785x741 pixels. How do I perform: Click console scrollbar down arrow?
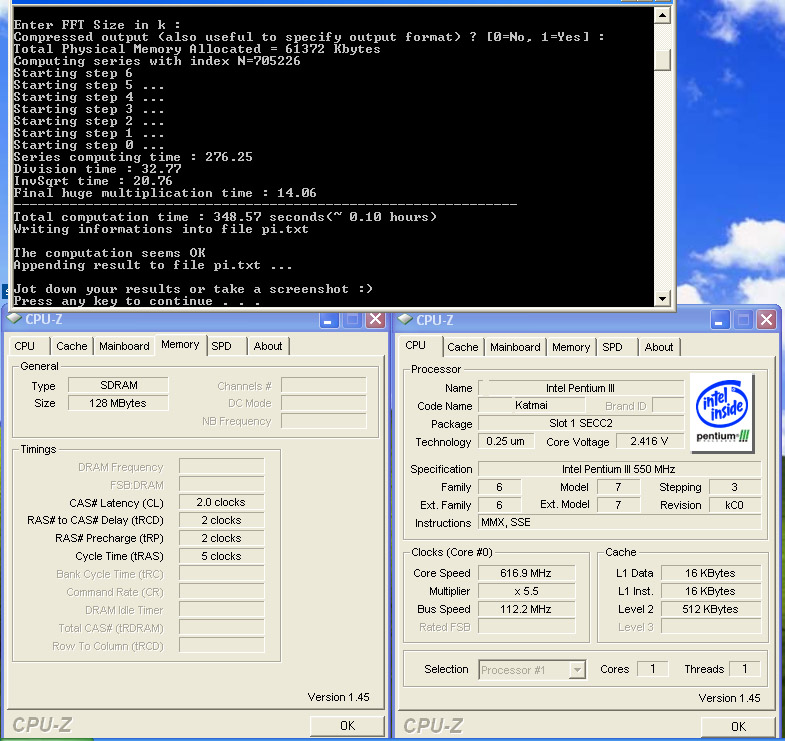662,299
